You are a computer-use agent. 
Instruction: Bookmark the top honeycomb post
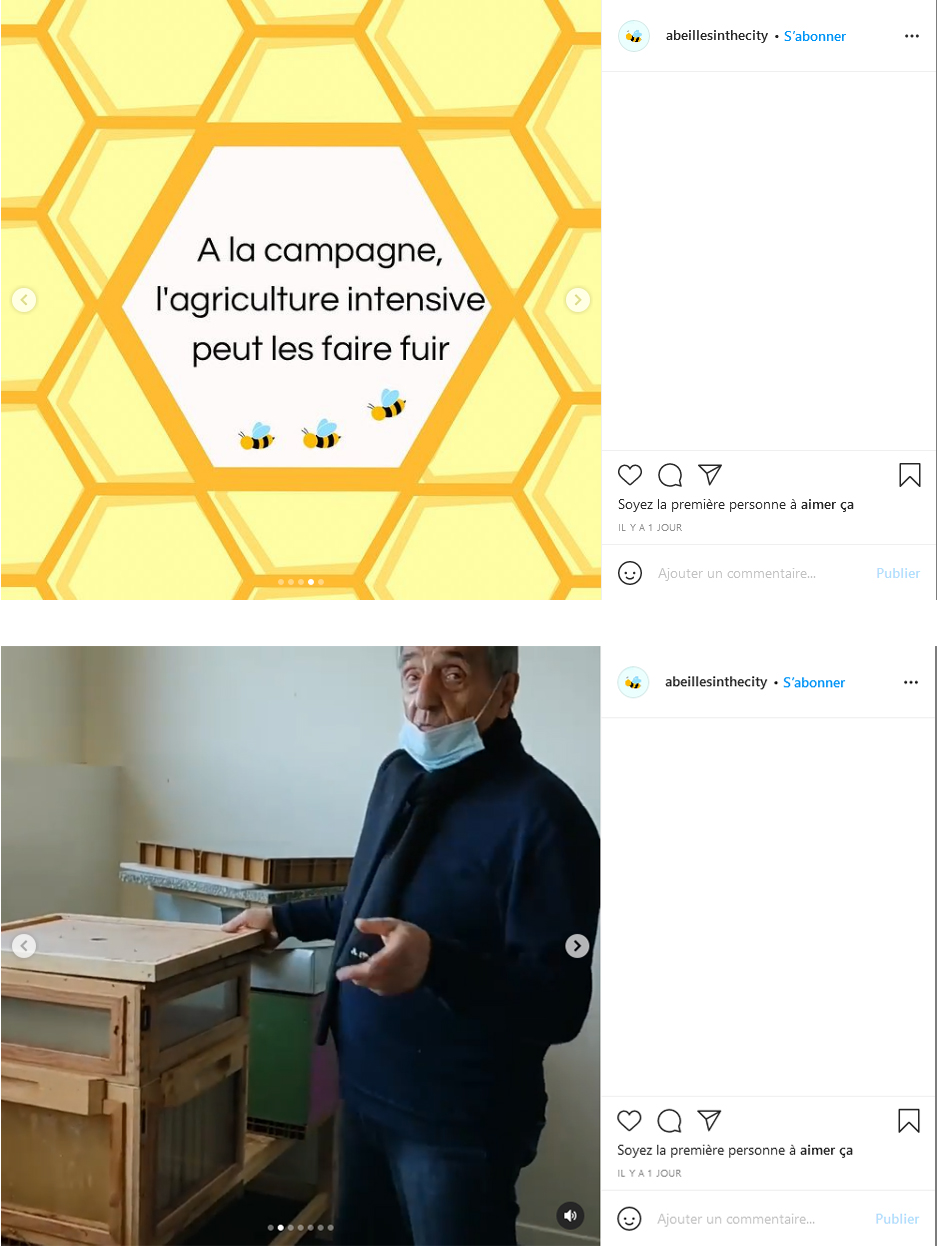(x=909, y=475)
